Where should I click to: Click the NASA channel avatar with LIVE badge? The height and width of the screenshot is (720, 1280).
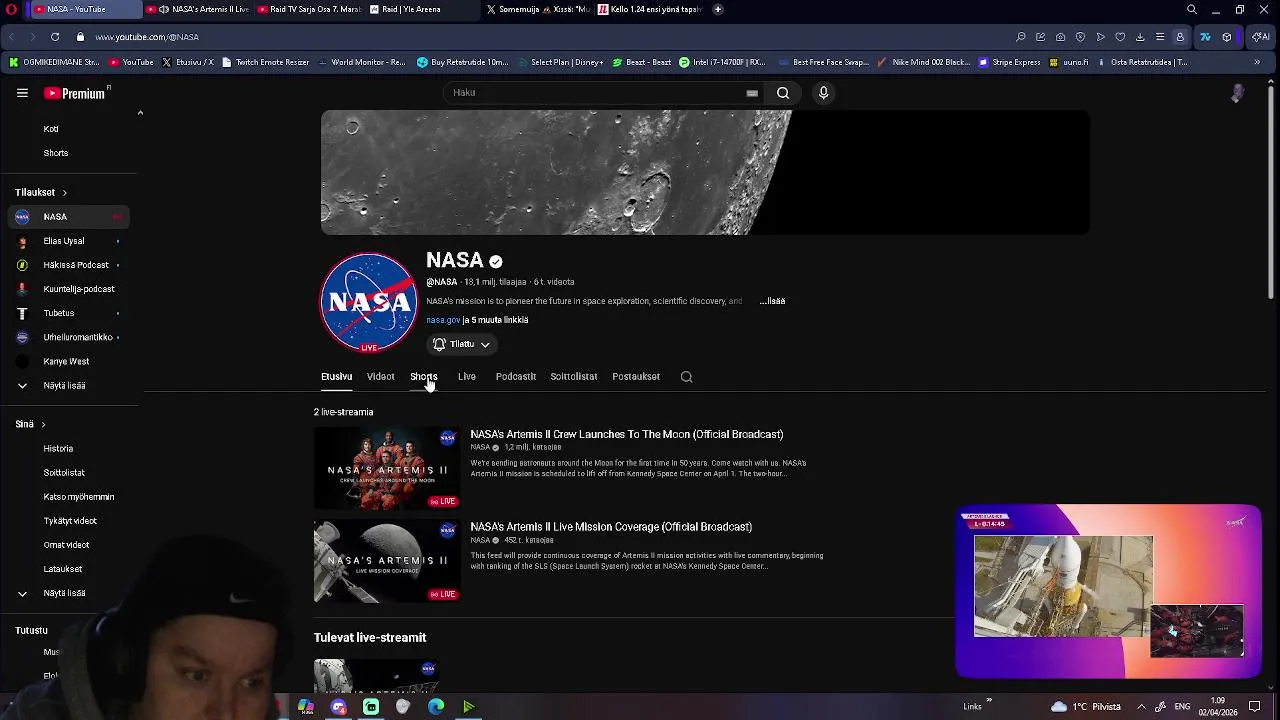click(369, 302)
